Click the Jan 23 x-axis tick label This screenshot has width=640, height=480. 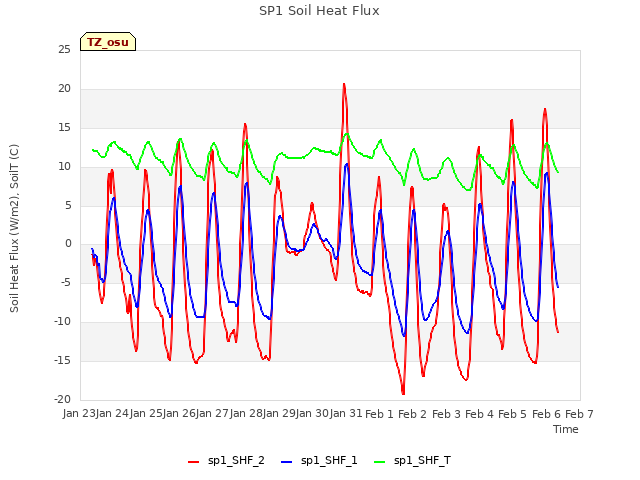(x=79, y=413)
